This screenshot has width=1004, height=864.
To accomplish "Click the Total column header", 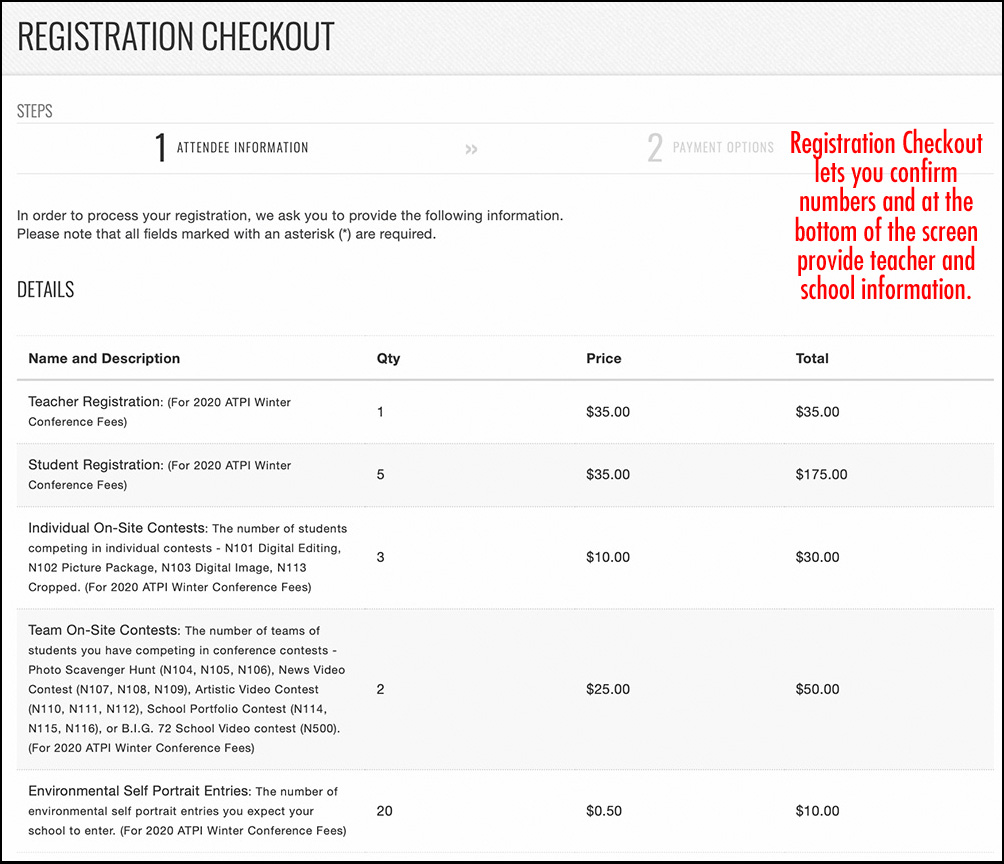I will coord(812,358).
